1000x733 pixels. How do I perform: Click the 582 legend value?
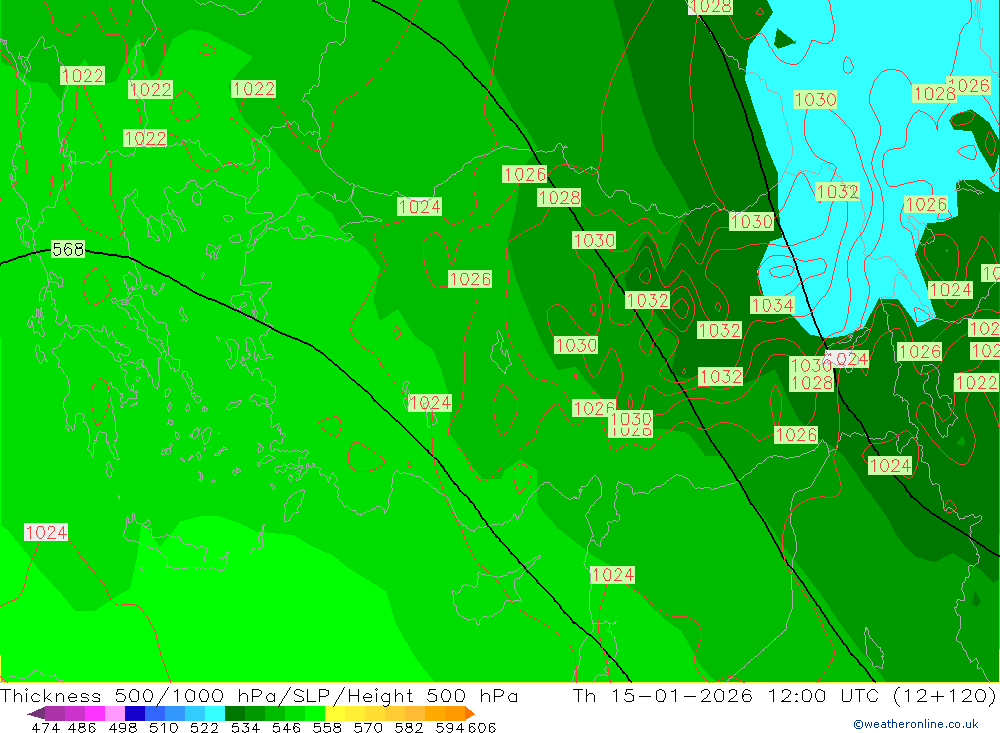pyautogui.click(x=408, y=727)
